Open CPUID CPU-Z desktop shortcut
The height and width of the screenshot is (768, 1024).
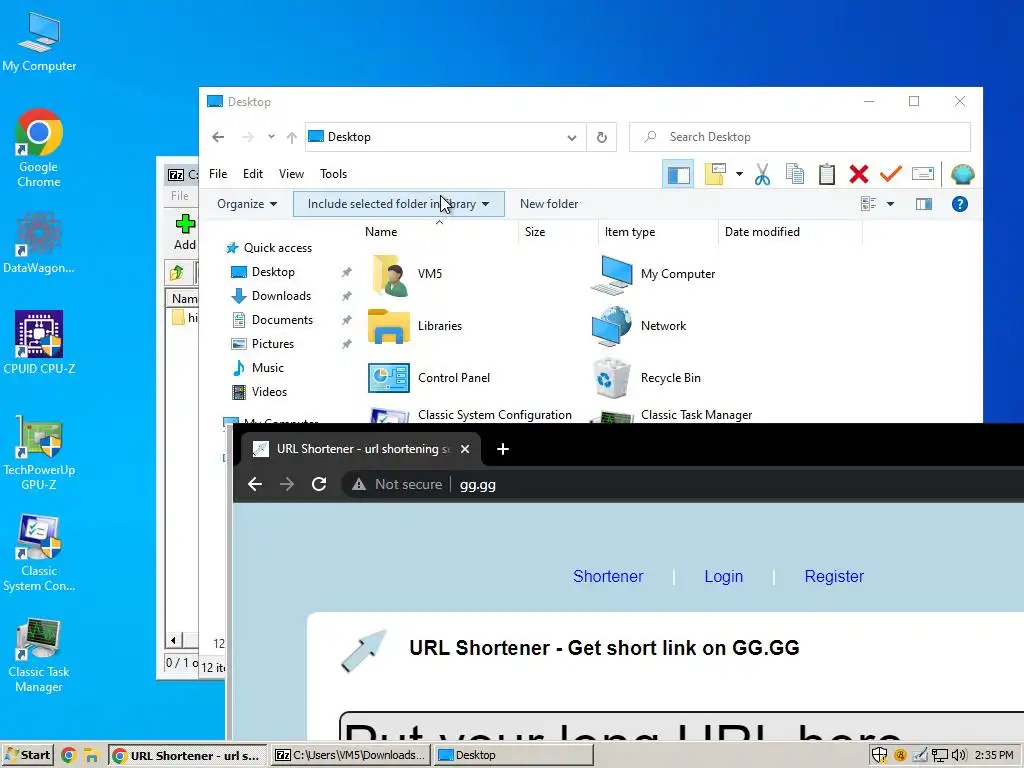[x=39, y=342]
